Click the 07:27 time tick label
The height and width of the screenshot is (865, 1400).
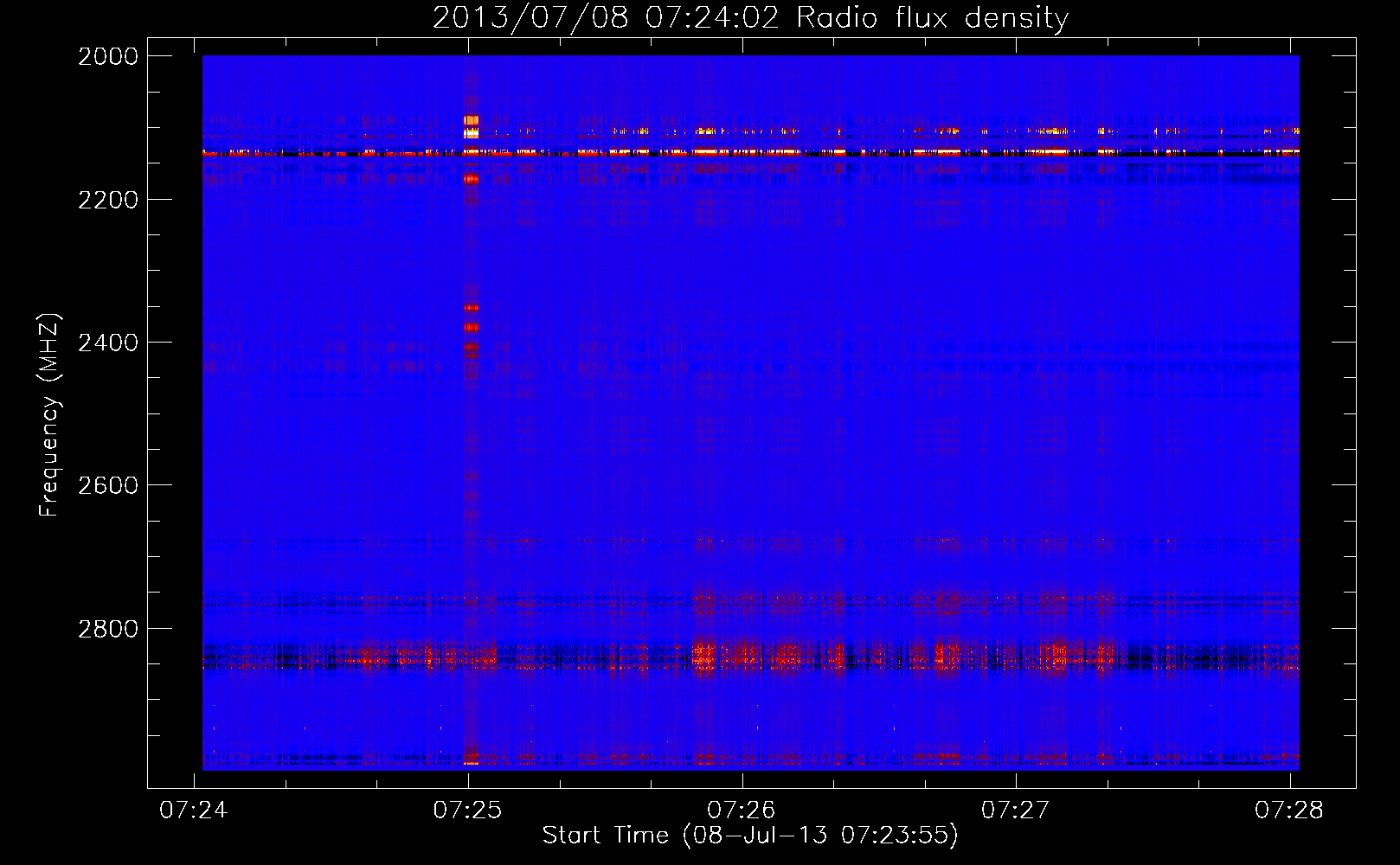[x=1016, y=810]
